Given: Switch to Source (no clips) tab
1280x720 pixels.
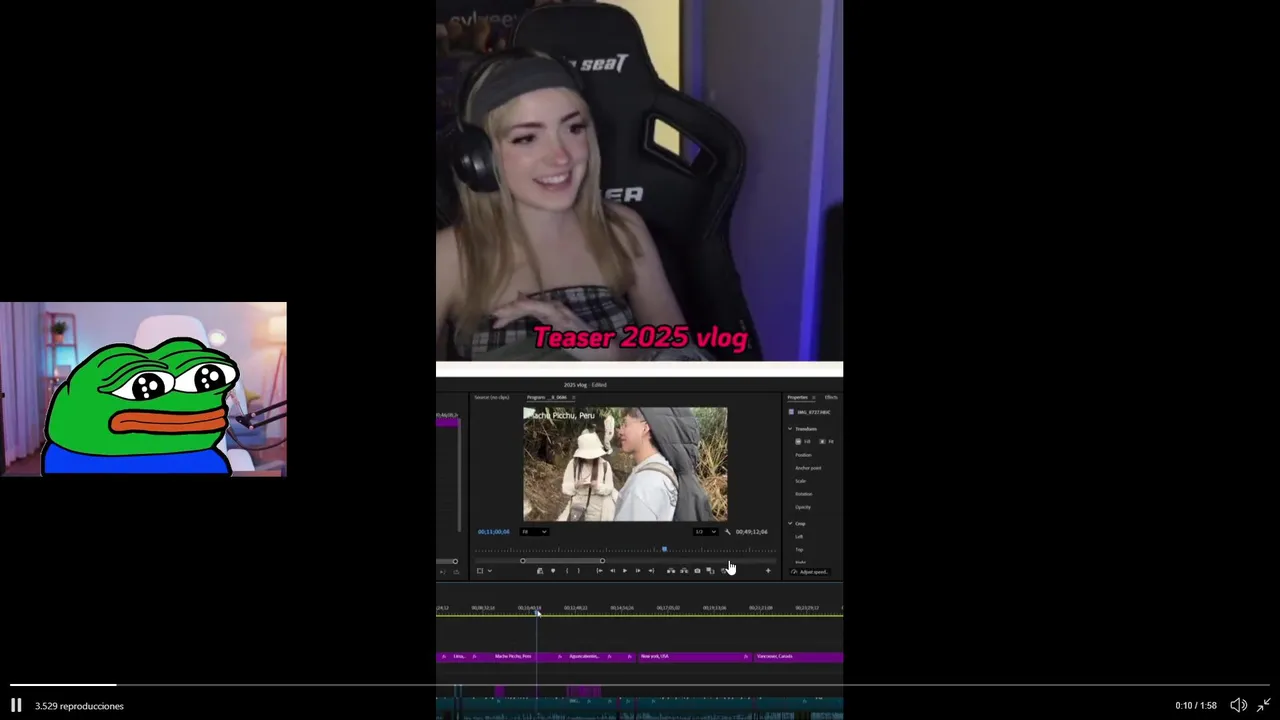Looking at the screenshot, I should [x=492, y=397].
